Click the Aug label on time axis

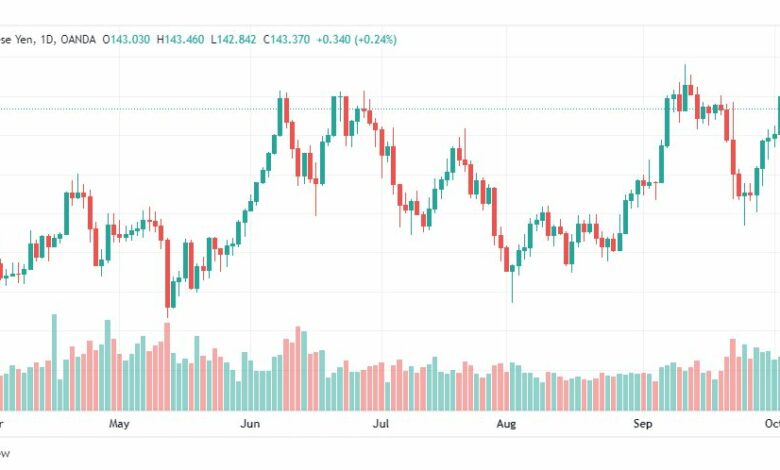pos(506,424)
